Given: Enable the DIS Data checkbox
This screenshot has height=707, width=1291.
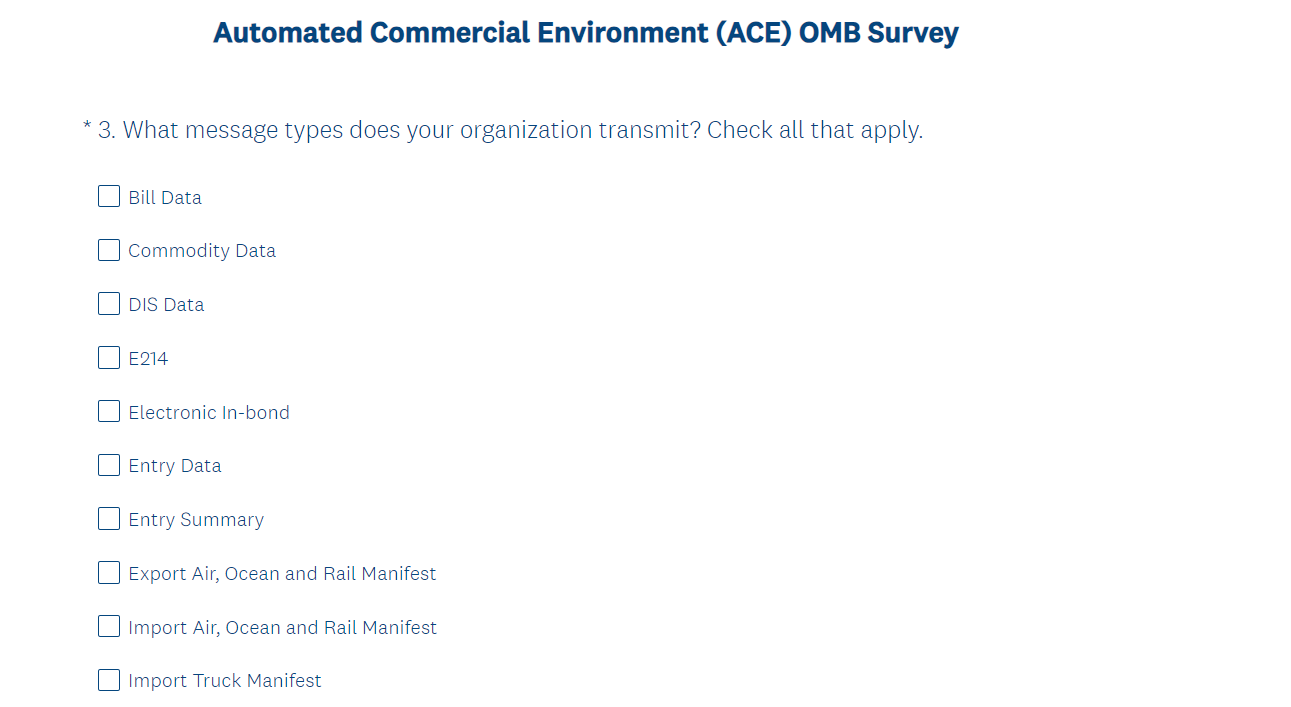Looking at the screenshot, I should click(x=109, y=304).
